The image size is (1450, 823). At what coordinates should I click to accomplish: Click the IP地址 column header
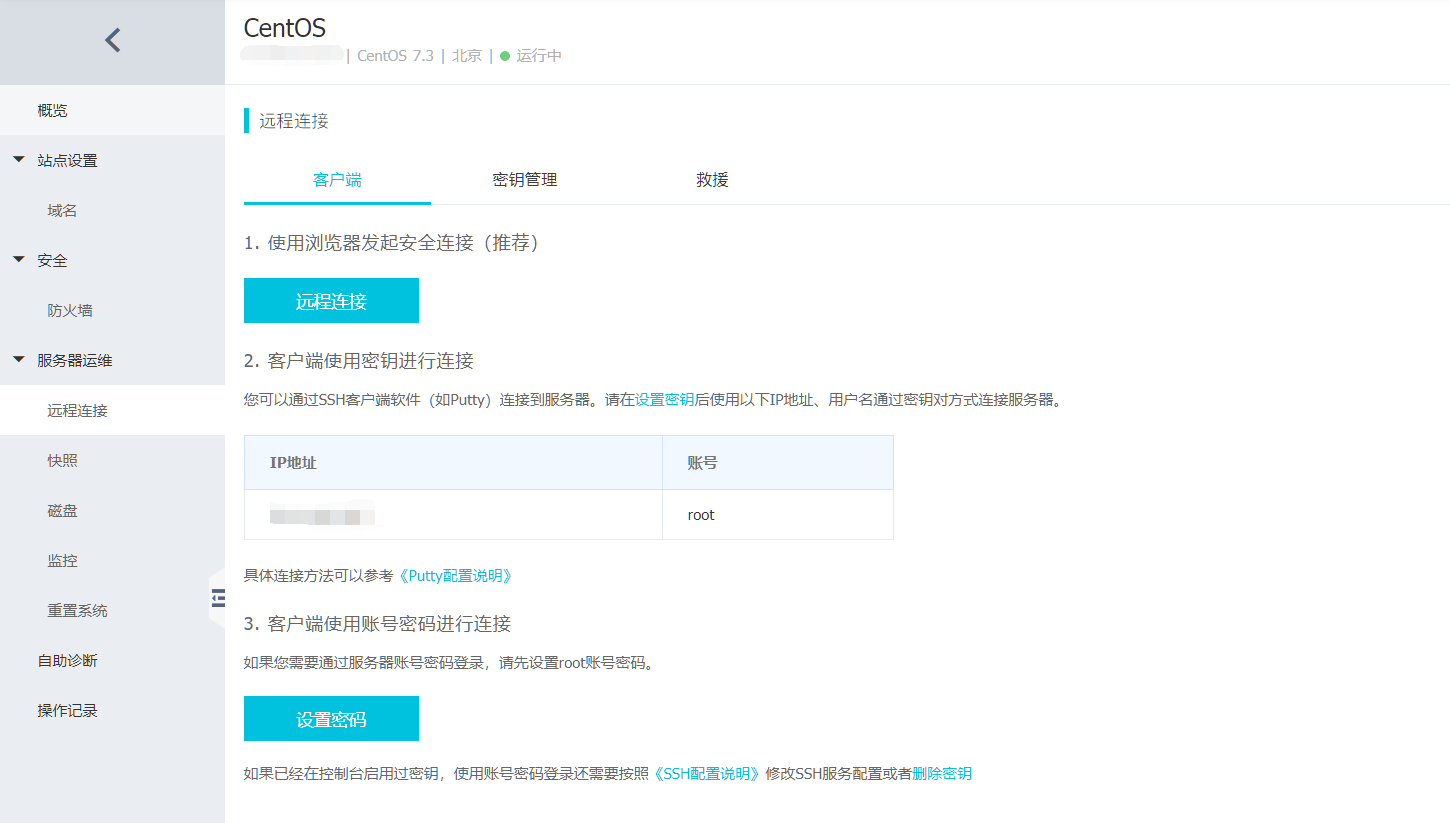coord(453,463)
